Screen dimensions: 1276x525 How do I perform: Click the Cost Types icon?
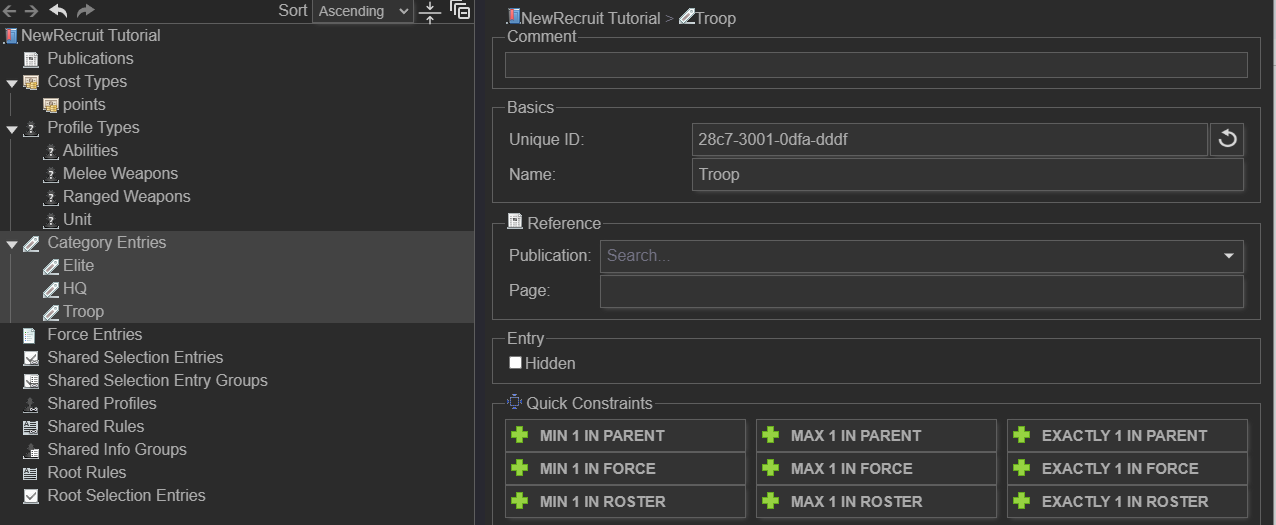point(31,82)
